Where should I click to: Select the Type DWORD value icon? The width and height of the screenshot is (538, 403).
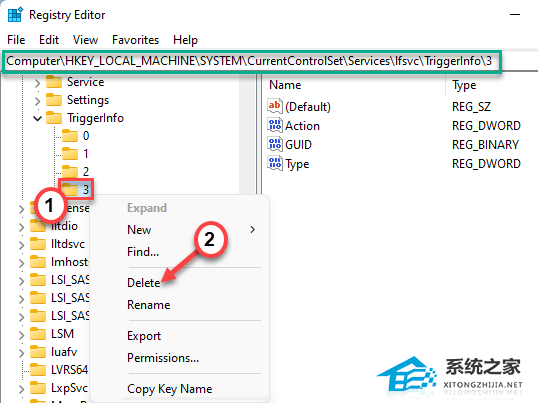274,164
